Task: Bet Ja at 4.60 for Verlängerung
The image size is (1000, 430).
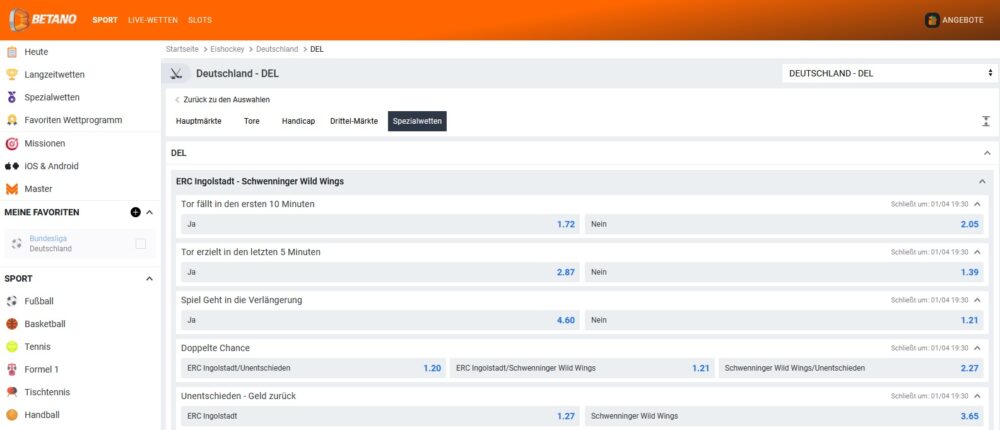Action: pos(380,320)
